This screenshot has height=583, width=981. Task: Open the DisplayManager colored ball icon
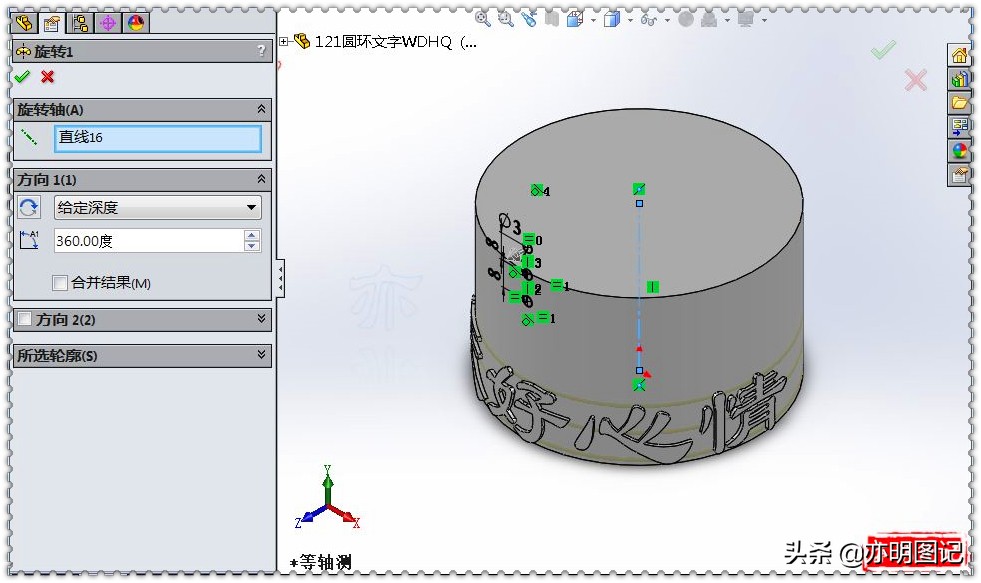pyautogui.click(x=135, y=23)
